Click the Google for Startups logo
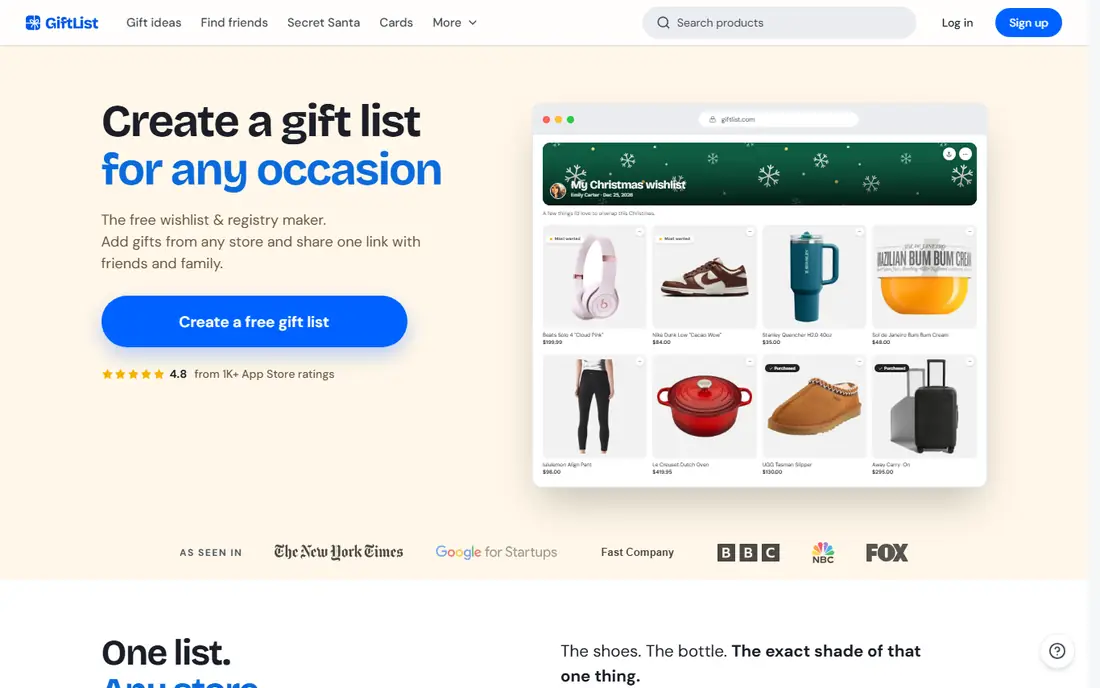1100x688 pixels. 496,552
